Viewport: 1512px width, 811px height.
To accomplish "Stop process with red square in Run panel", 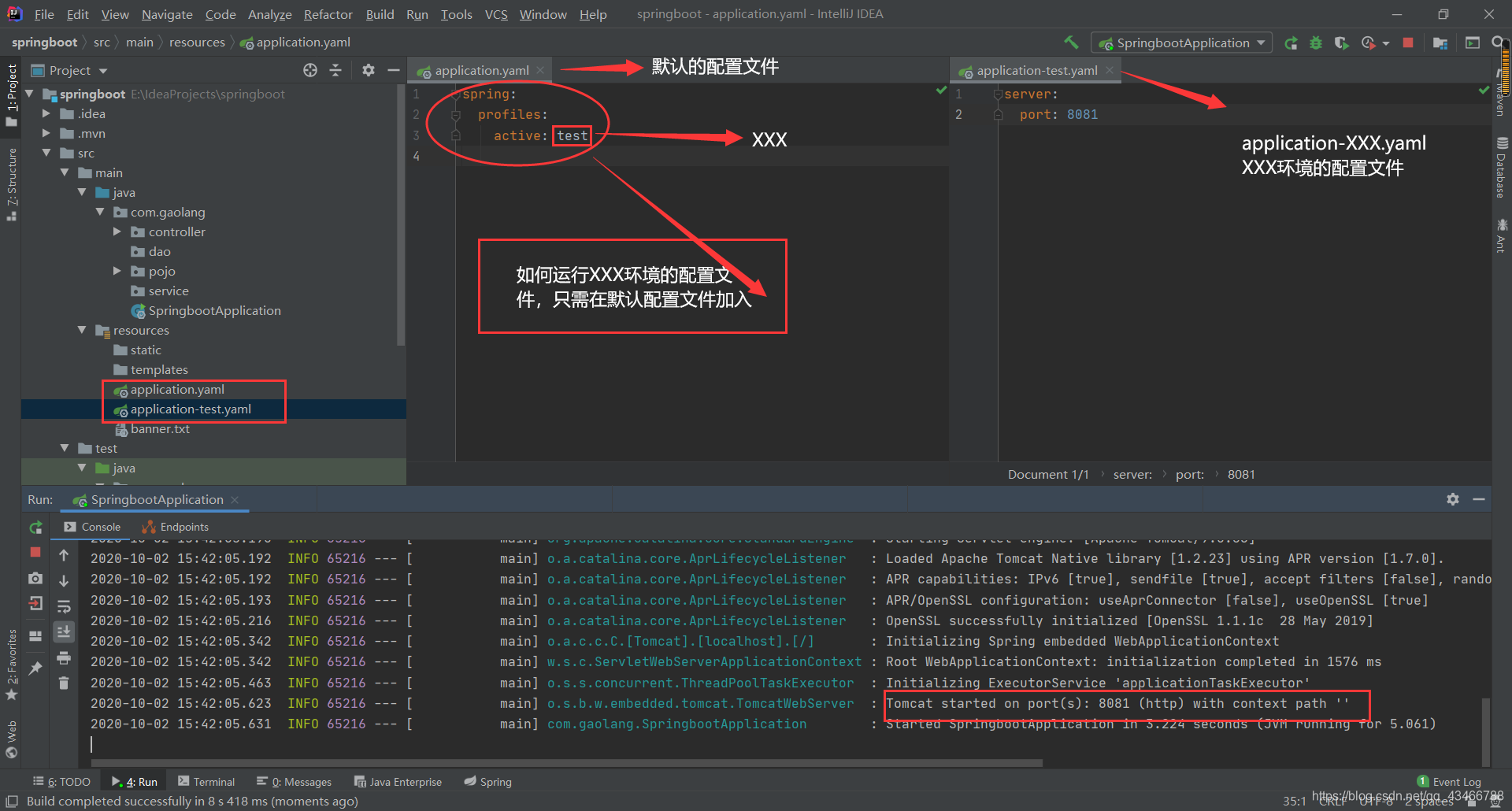I will [35, 553].
